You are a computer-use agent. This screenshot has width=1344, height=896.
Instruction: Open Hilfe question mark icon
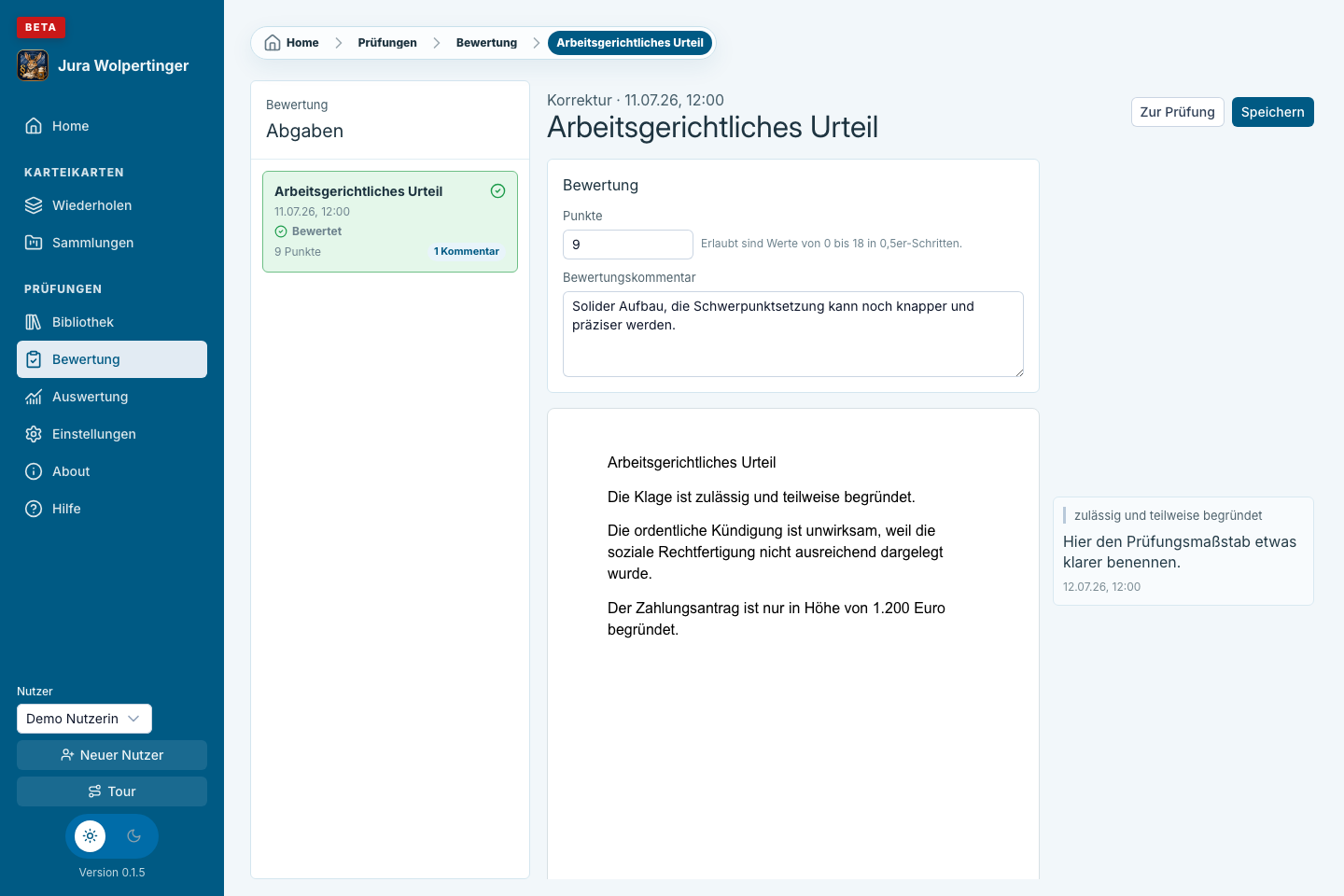(x=34, y=509)
